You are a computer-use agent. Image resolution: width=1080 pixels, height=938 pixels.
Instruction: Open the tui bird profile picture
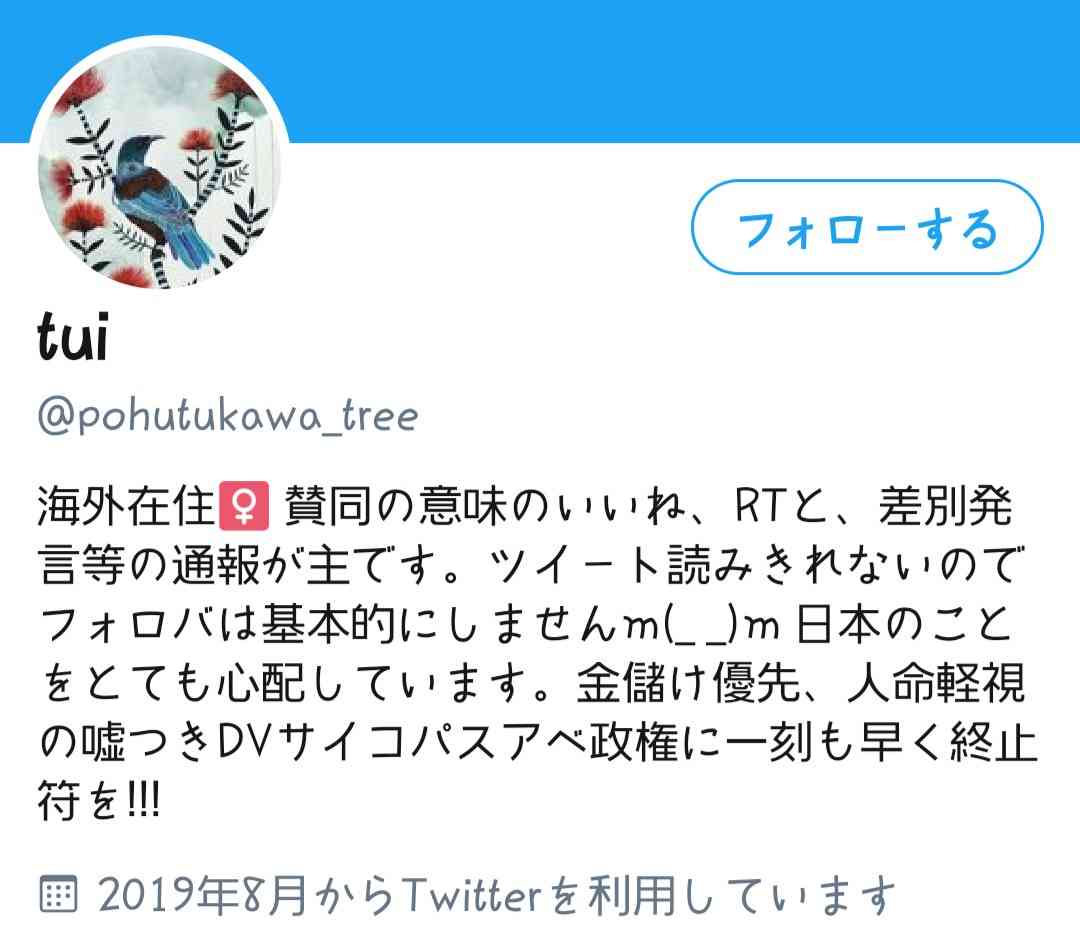point(159,165)
